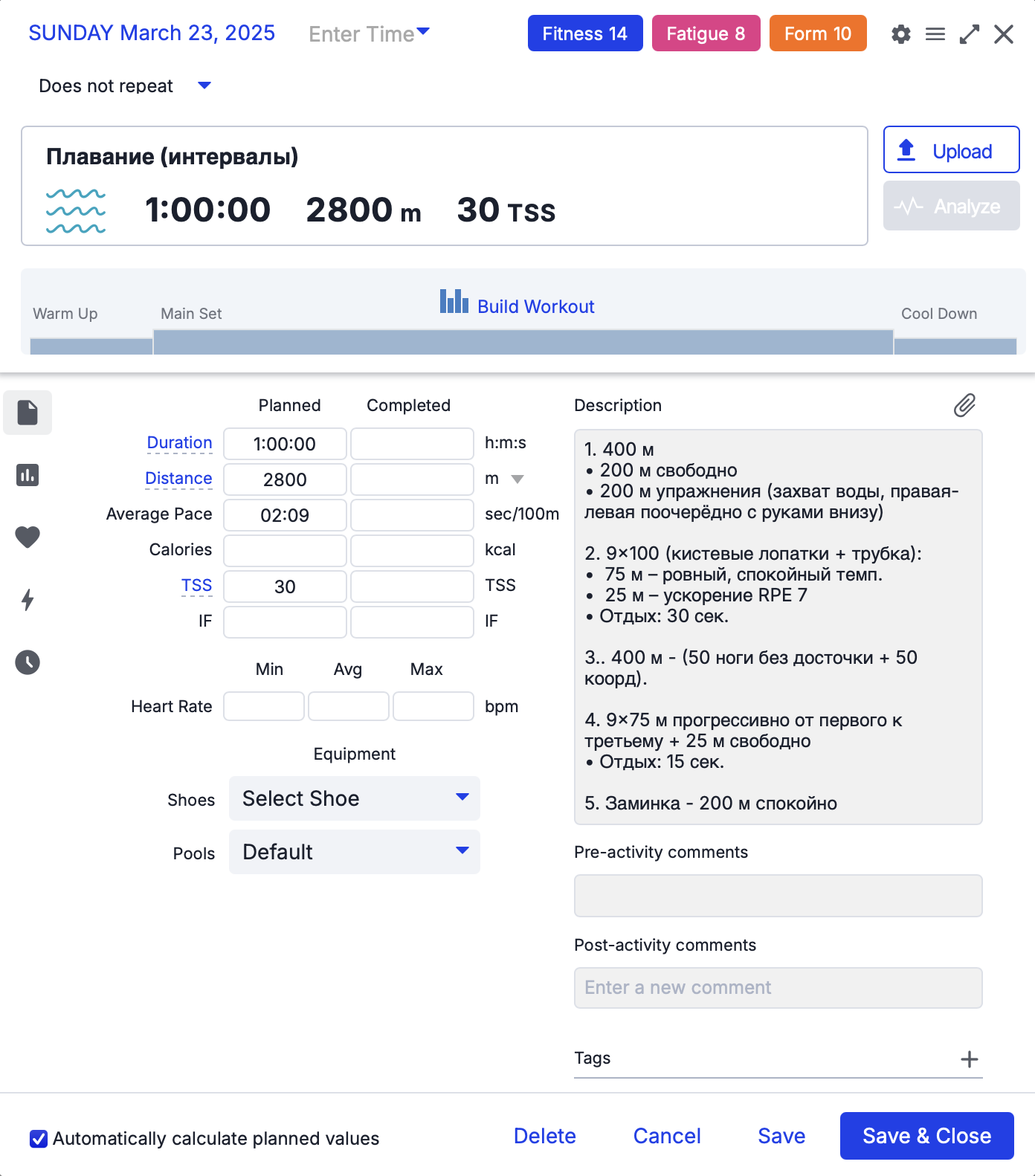Click the Save & Close button
The height and width of the screenshot is (1176, 1035).
pyautogui.click(x=926, y=1136)
